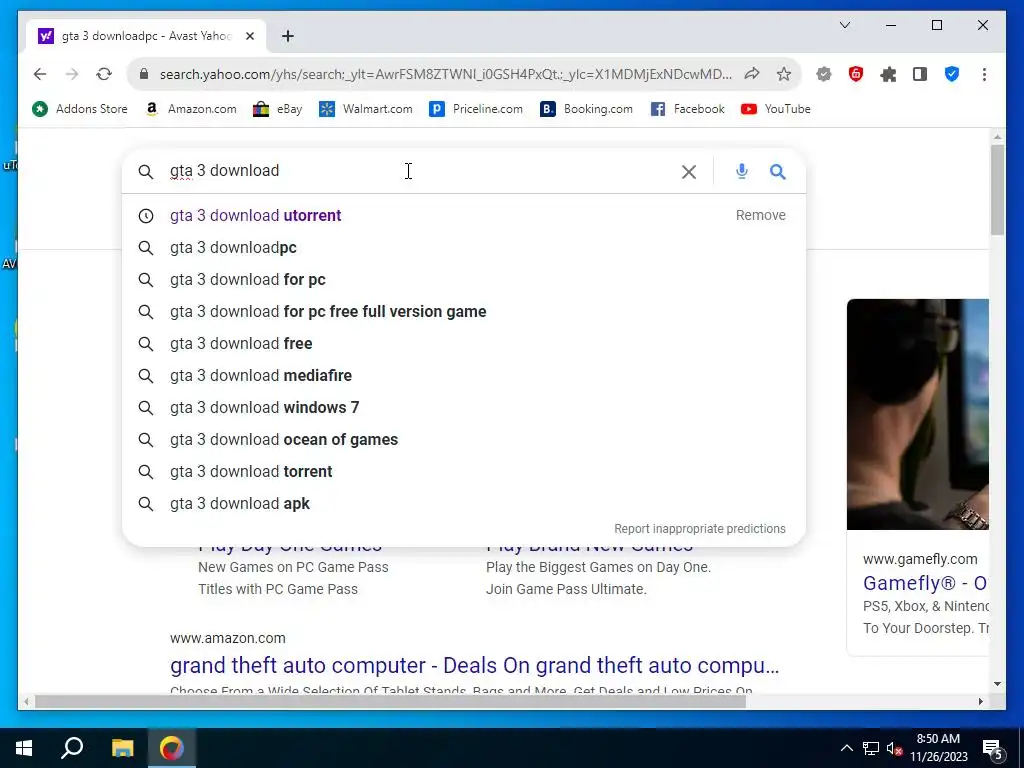
Task: Go back using the browser back arrow
Action: [40, 74]
